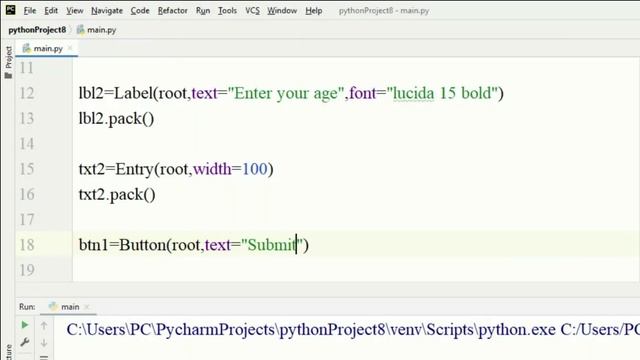The width and height of the screenshot is (640, 360).
Task: Click the font keyword argument on line 12
Action: point(362,93)
